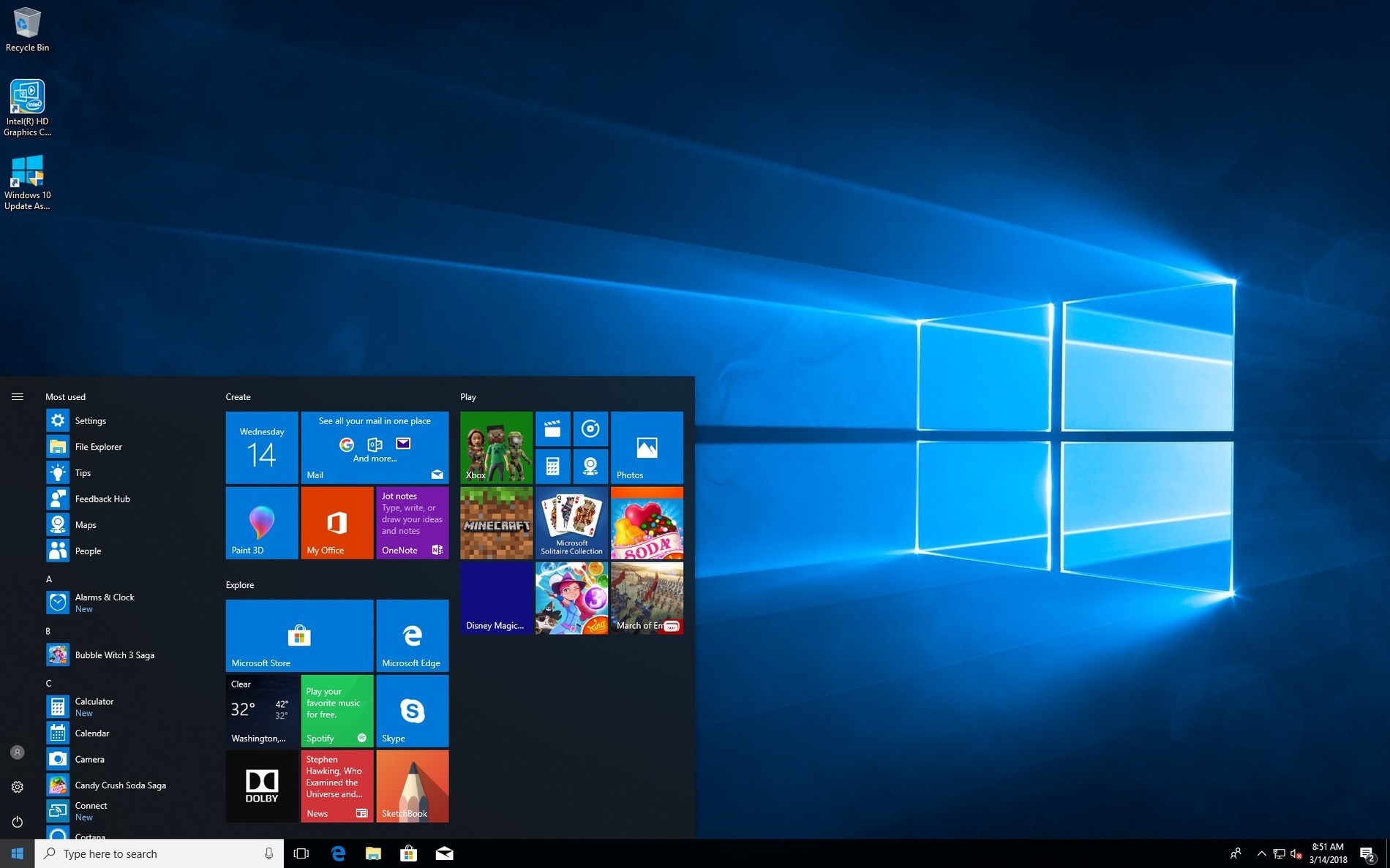Expand the Start menu hamburger button

(18, 396)
